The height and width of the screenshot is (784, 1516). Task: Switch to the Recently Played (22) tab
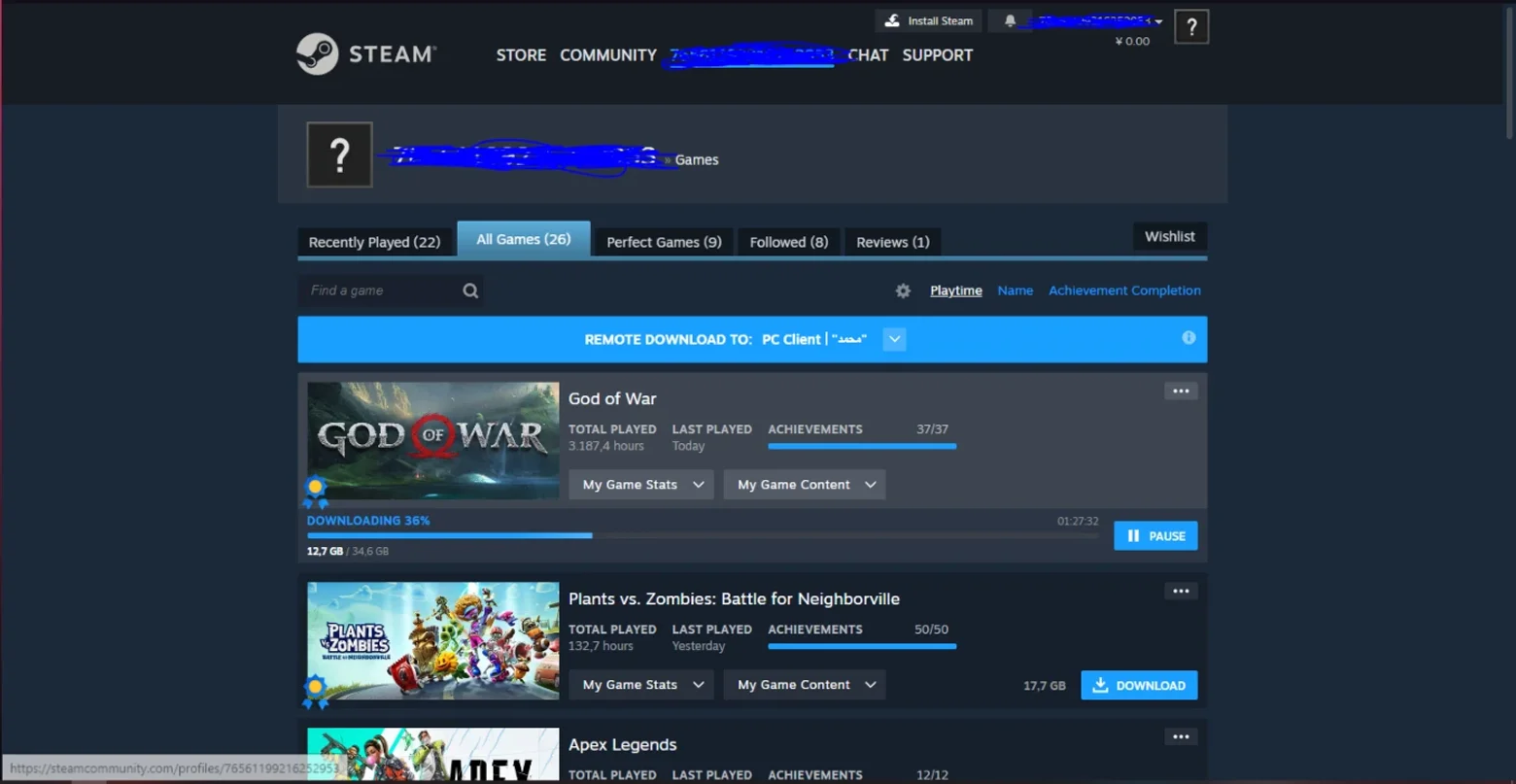pyautogui.click(x=374, y=242)
